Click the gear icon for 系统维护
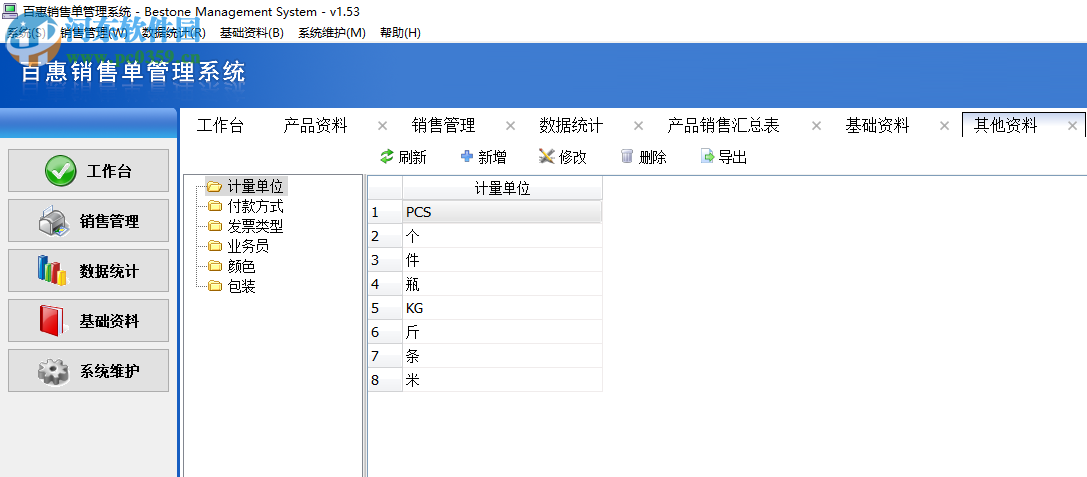 [54, 371]
